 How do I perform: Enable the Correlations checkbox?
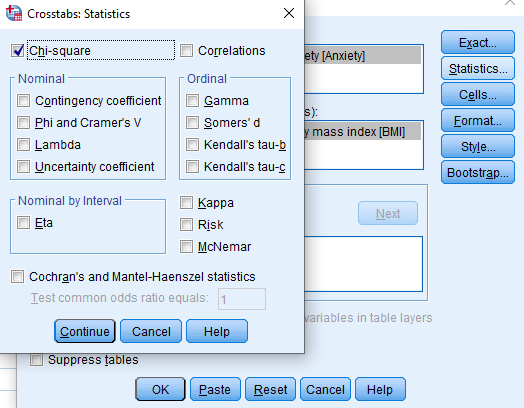(x=186, y=50)
